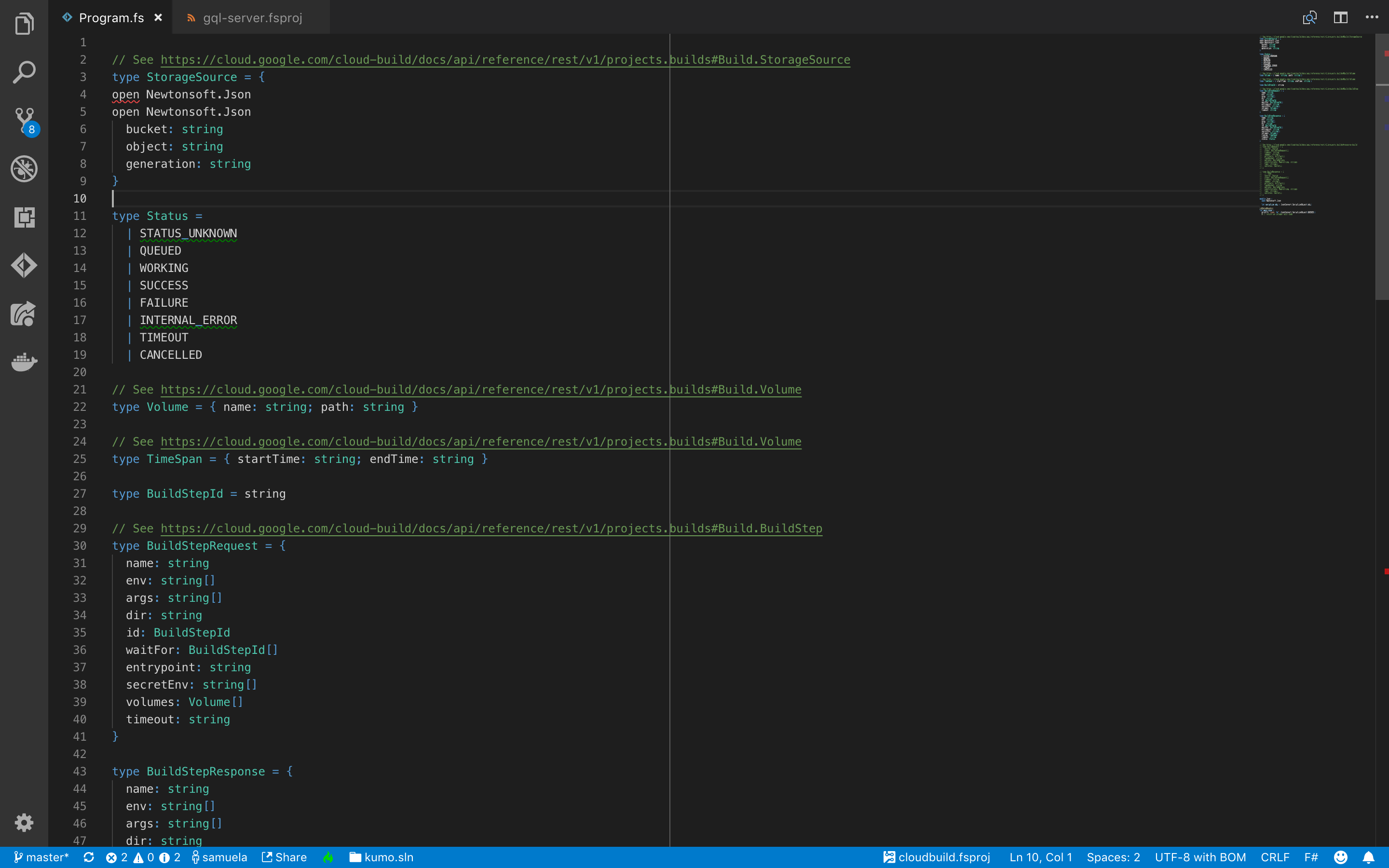Open editor preview icon at top right
This screenshot has width=1389, height=868.
pyautogui.click(x=1309, y=17)
